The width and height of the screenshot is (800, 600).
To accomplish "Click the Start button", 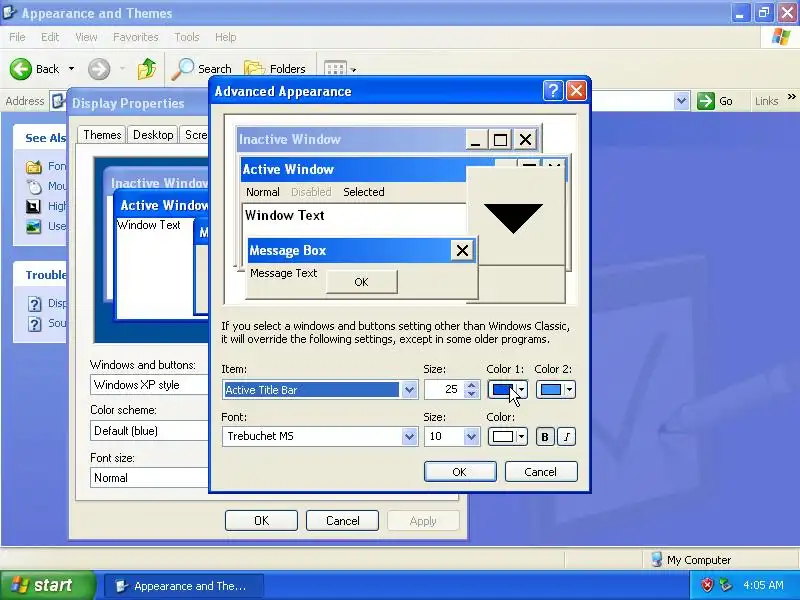I will [47, 585].
